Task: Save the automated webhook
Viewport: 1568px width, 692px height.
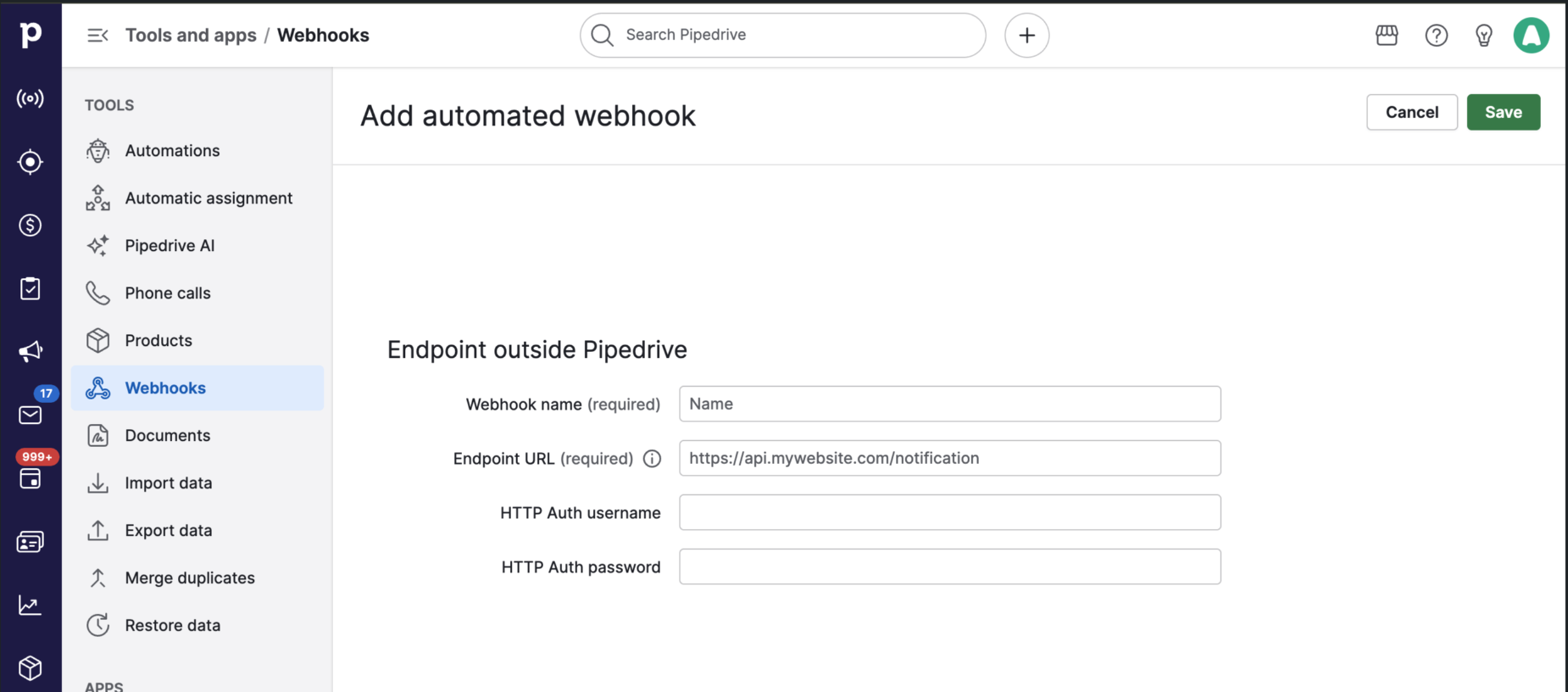Action: (1503, 112)
